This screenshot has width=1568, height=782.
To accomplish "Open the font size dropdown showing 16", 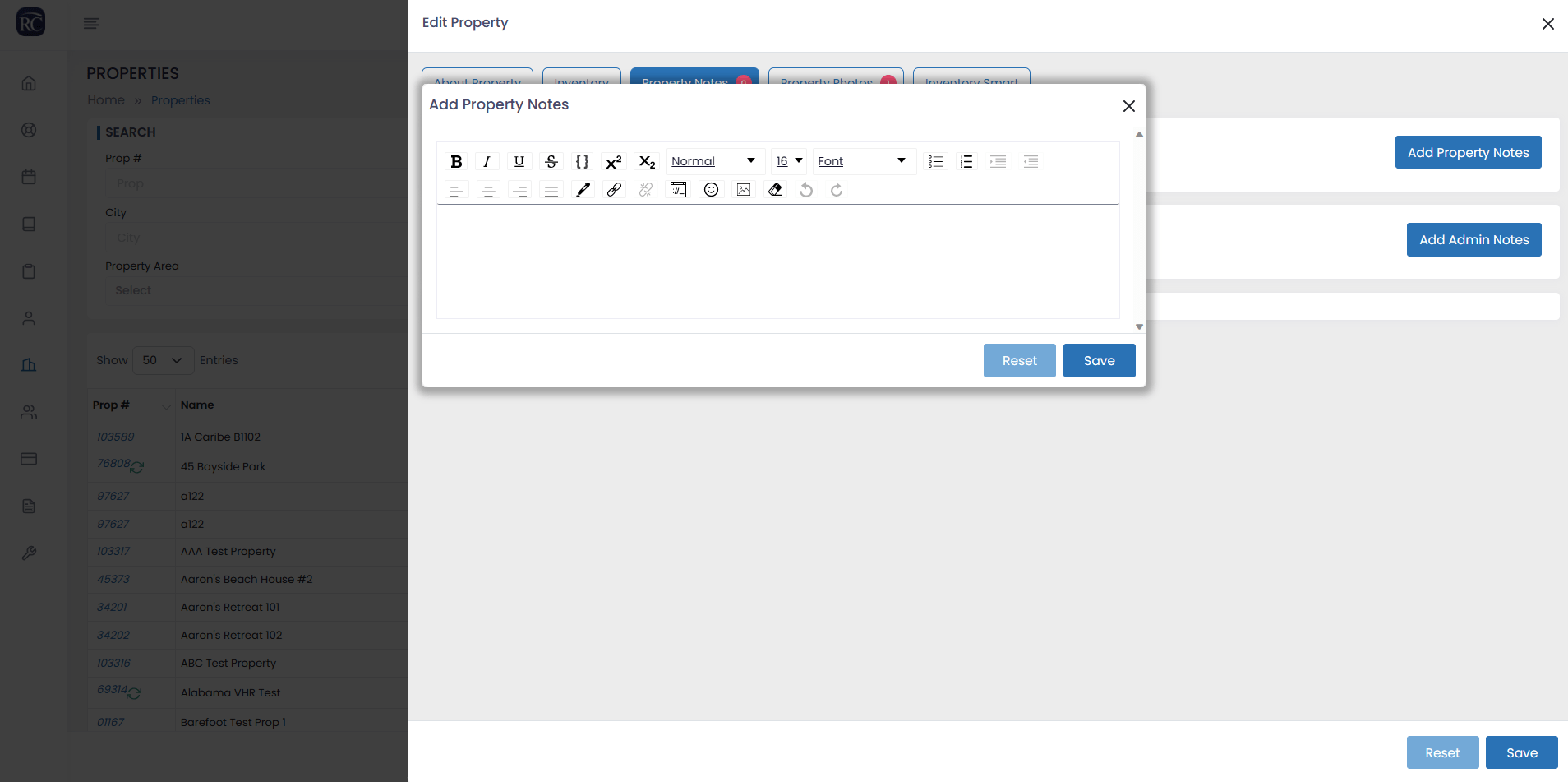I will tap(787, 161).
